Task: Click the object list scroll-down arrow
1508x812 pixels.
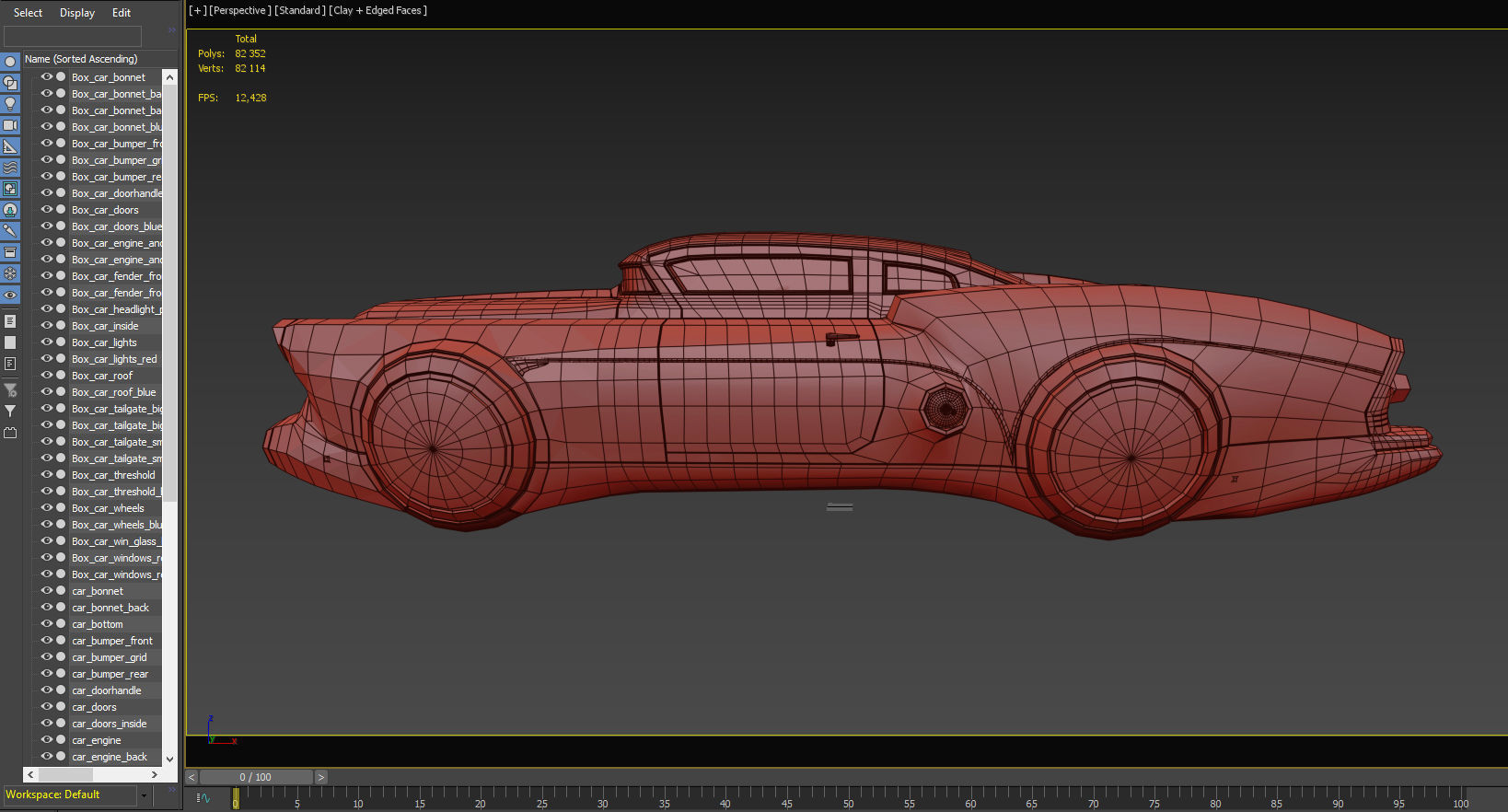Action: tap(169, 759)
